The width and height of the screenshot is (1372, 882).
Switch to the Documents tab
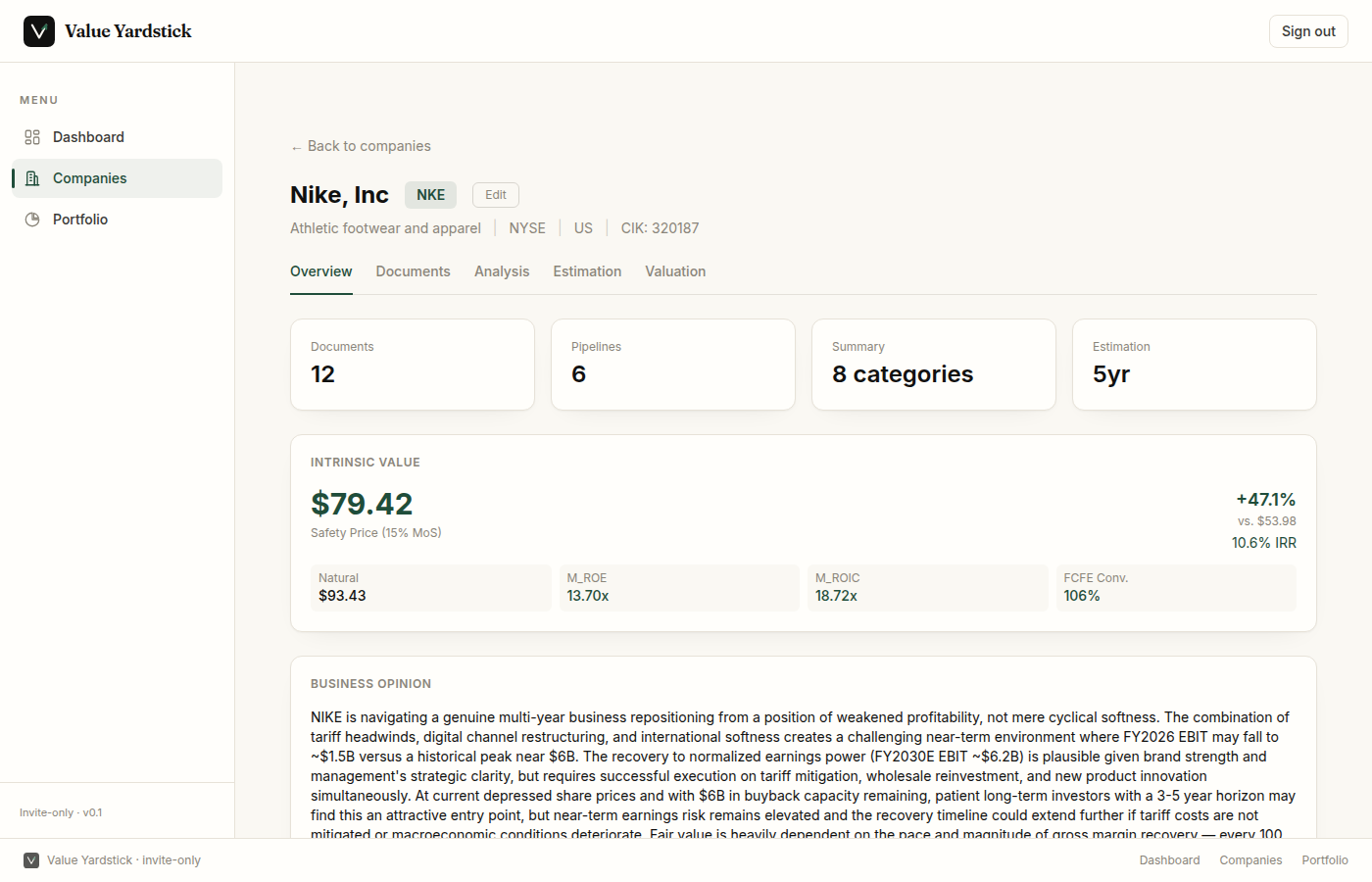414,271
